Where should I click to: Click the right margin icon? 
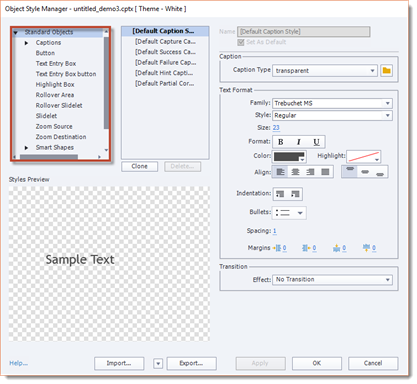(306, 248)
